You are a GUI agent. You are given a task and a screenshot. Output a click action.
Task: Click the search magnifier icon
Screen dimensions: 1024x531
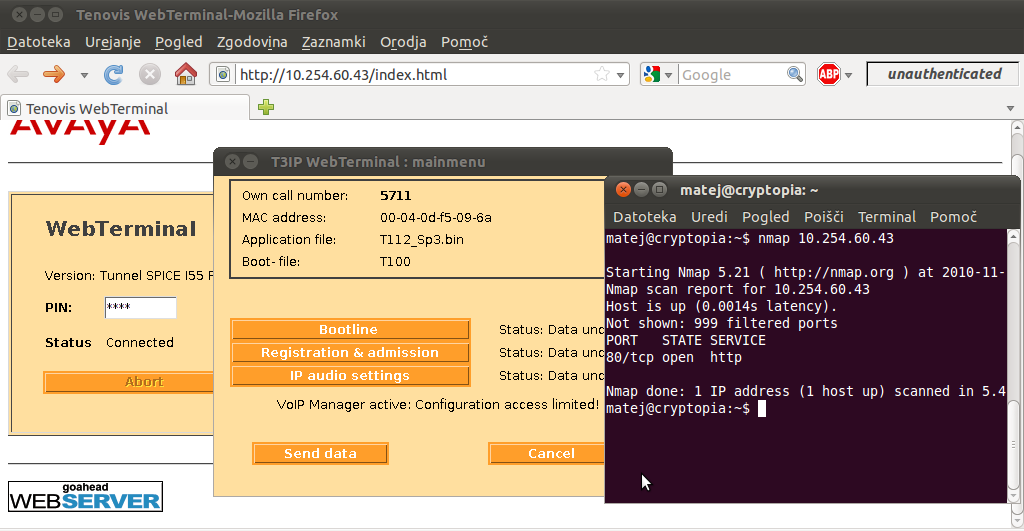click(794, 74)
